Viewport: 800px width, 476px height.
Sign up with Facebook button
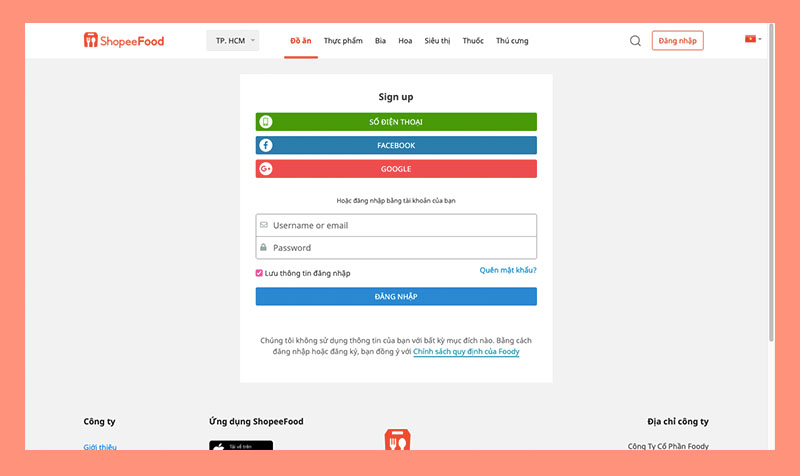pyautogui.click(x=396, y=145)
